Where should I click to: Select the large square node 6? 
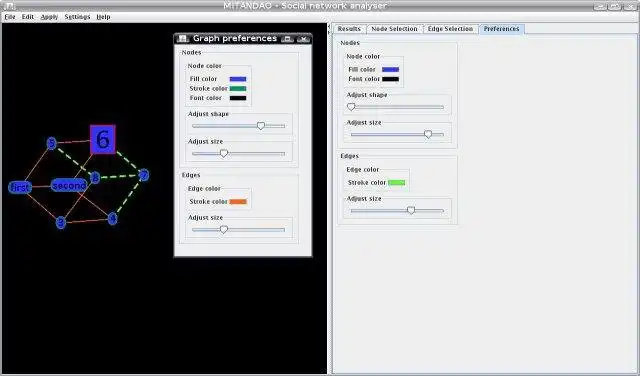(x=102, y=140)
